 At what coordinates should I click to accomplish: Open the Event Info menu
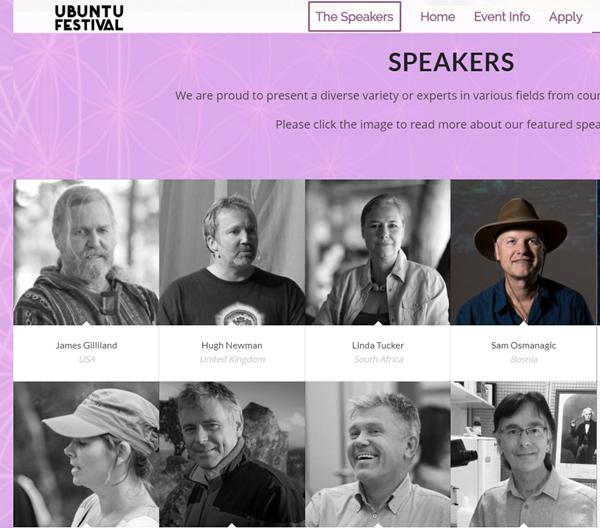point(502,17)
